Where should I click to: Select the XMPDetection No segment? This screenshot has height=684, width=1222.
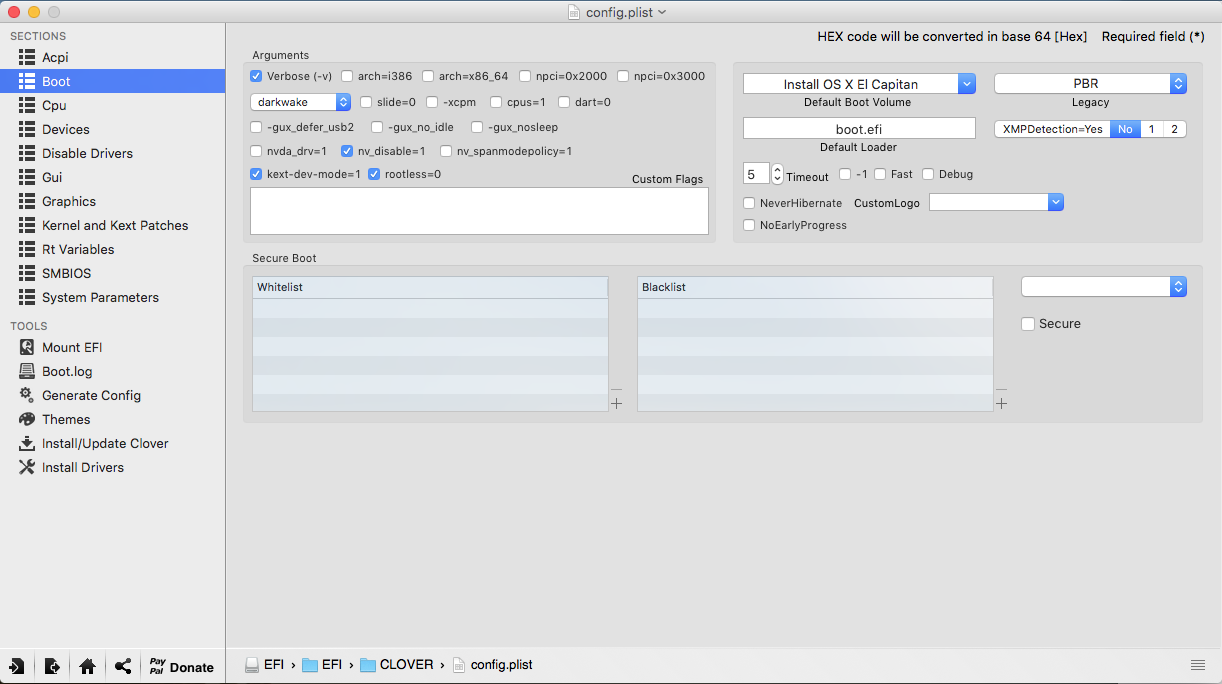[1125, 129]
